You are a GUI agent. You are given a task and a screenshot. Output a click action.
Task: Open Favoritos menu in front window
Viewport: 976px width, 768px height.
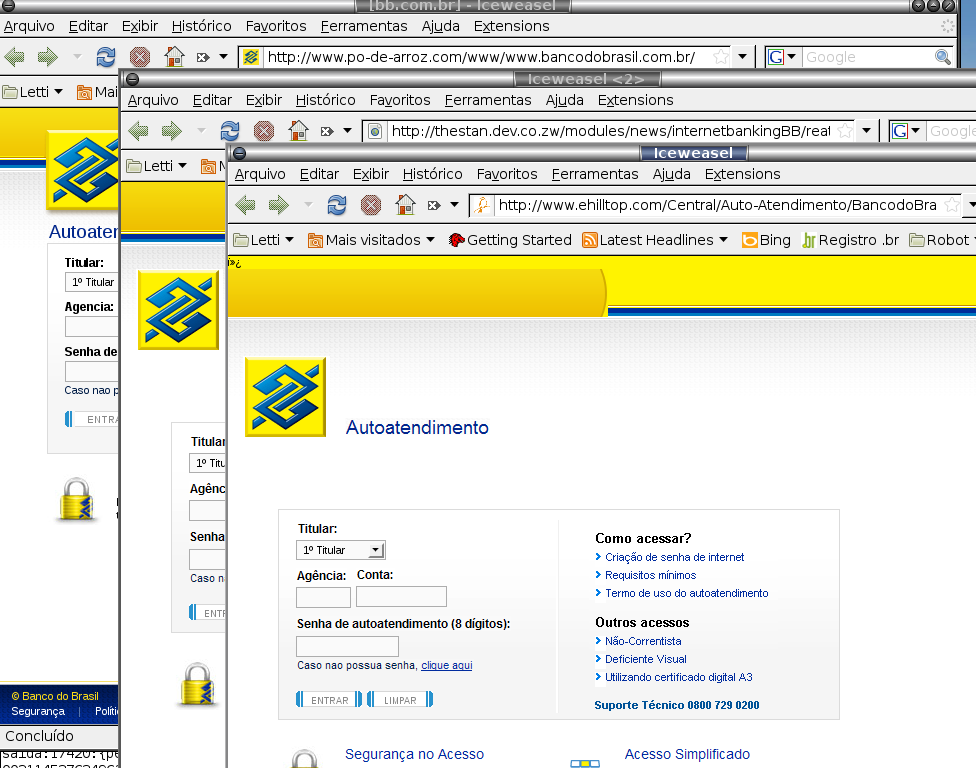(507, 174)
